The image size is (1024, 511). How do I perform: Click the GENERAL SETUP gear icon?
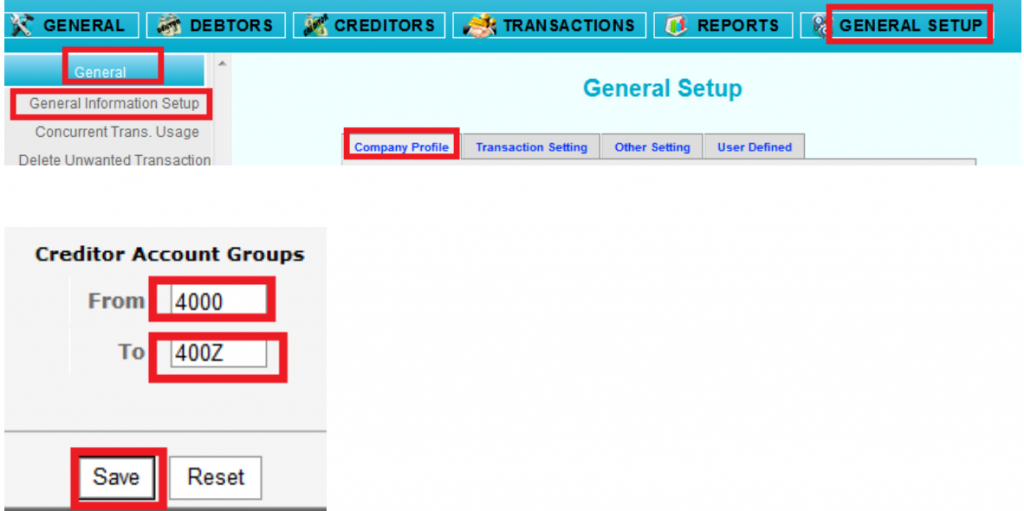point(820,25)
